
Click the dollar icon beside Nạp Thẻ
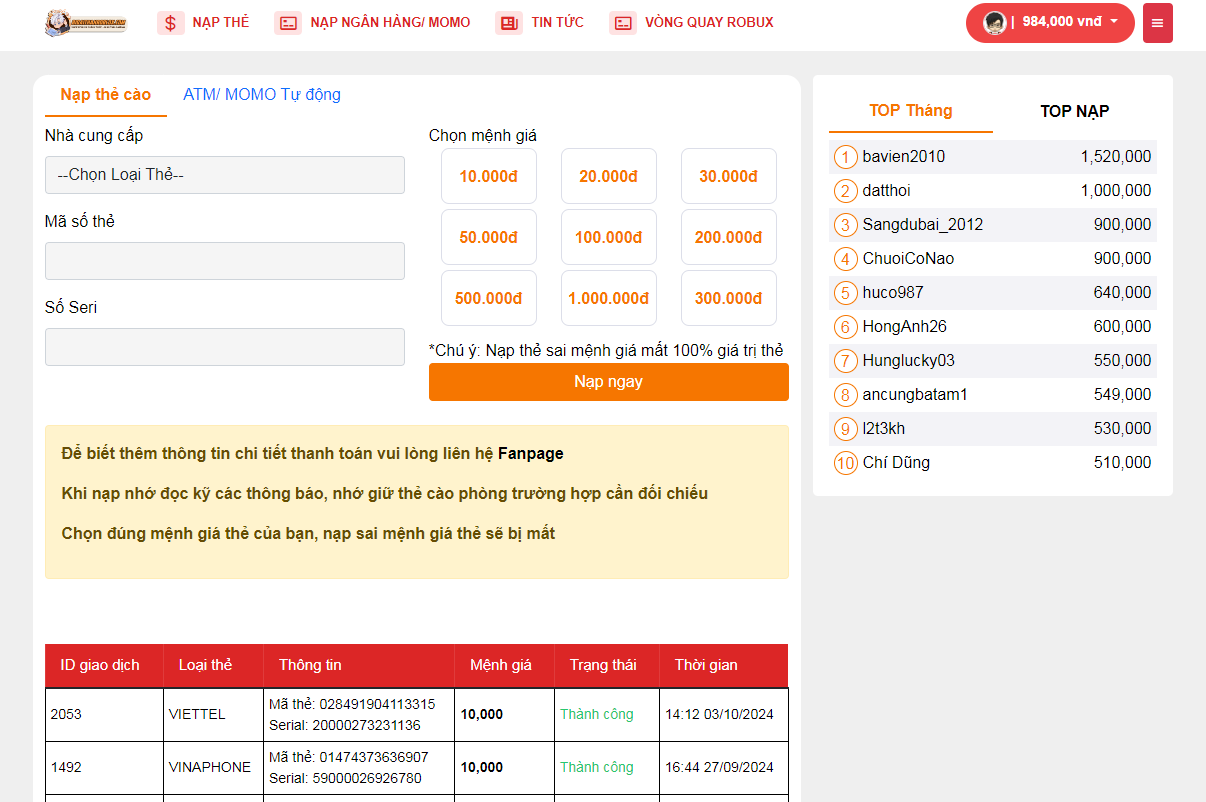171,23
